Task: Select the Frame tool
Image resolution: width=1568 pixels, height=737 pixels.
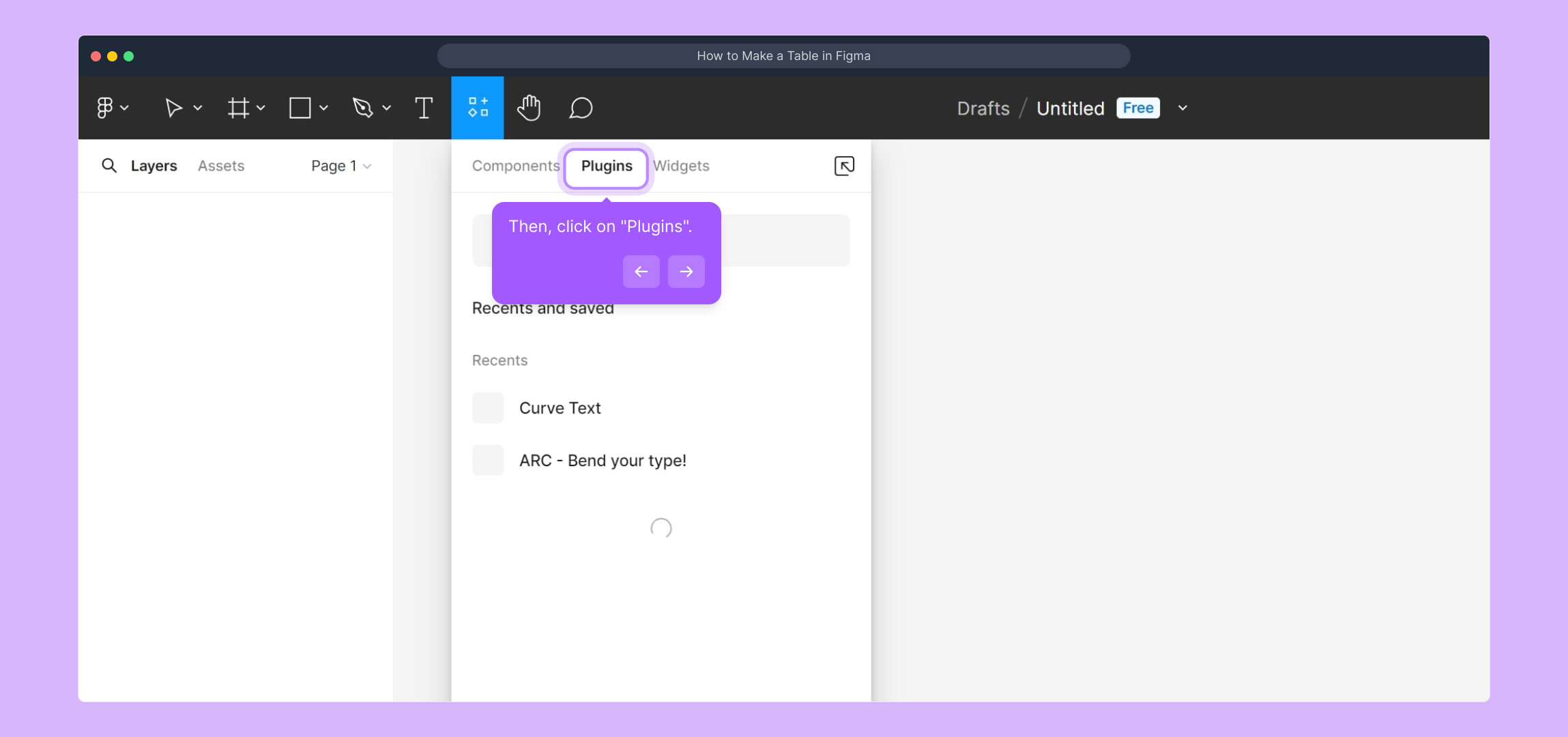Action: click(x=238, y=108)
